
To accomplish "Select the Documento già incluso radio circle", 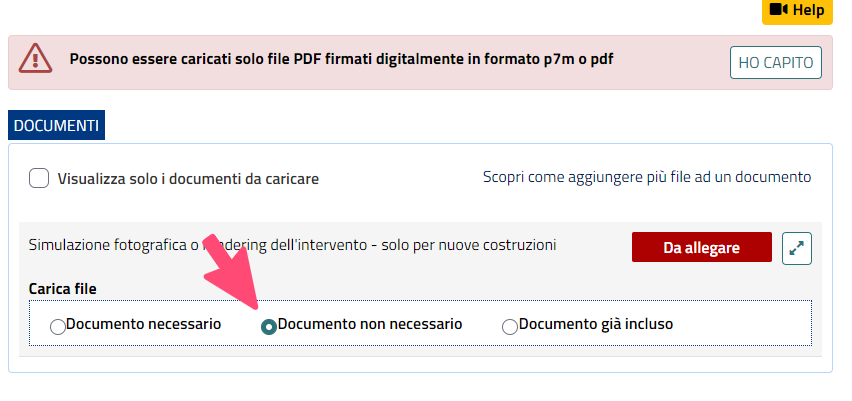I will coord(510,327).
